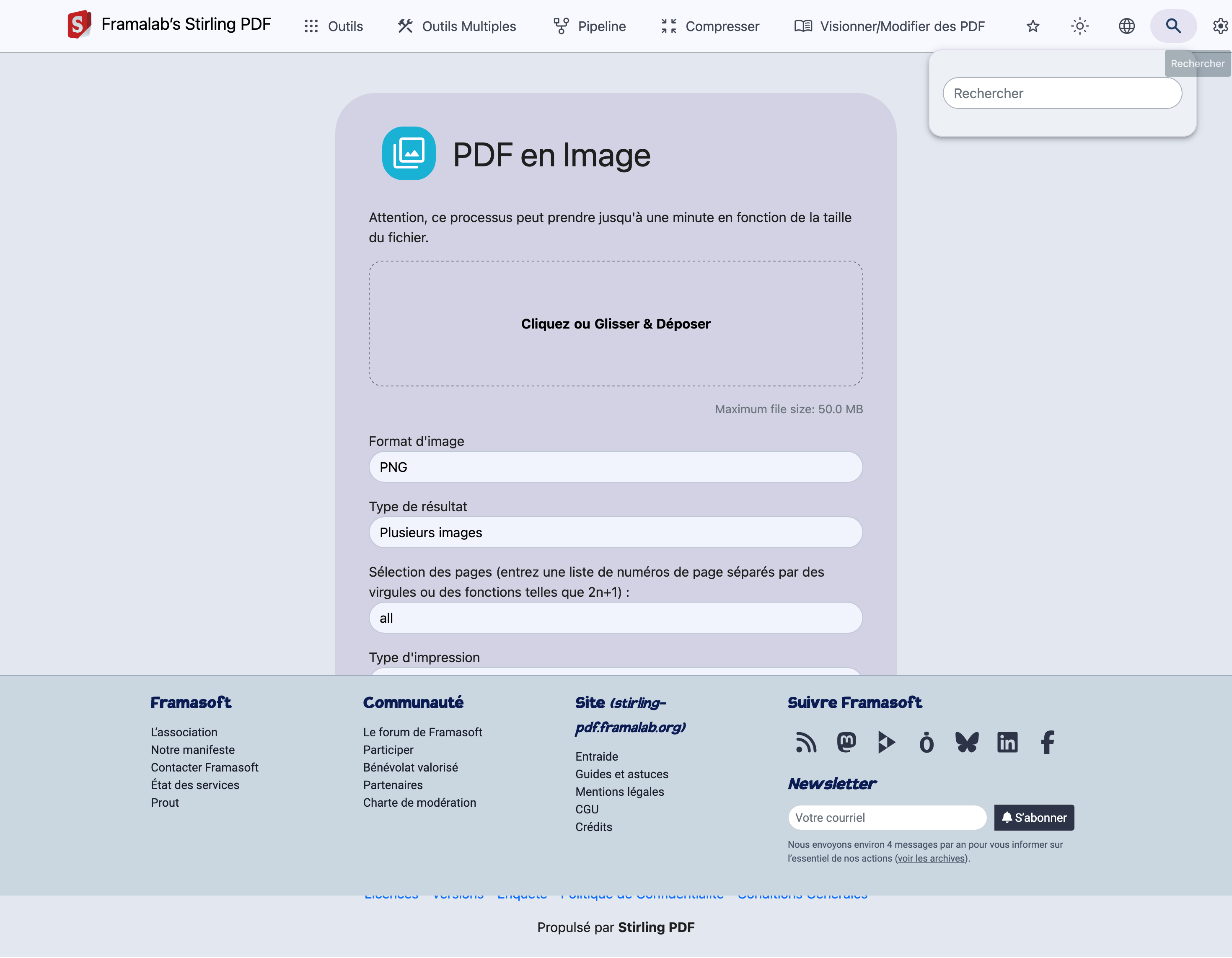Click the Participer link
The image size is (1232, 958).
(x=388, y=750)
